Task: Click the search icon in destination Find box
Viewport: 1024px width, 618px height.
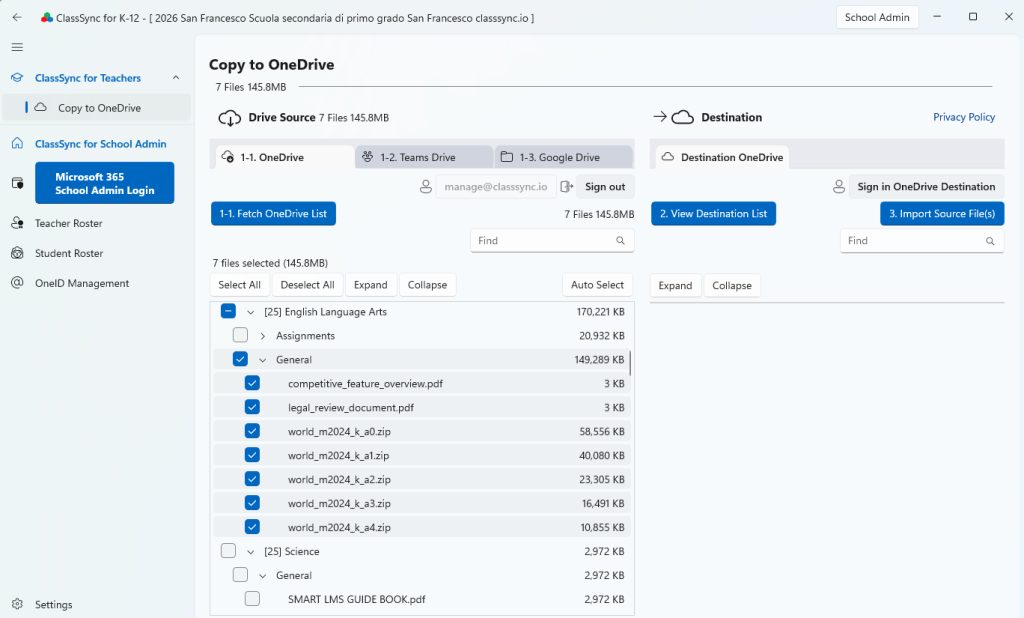Action: pyautogui.click(x=990, y=241)
